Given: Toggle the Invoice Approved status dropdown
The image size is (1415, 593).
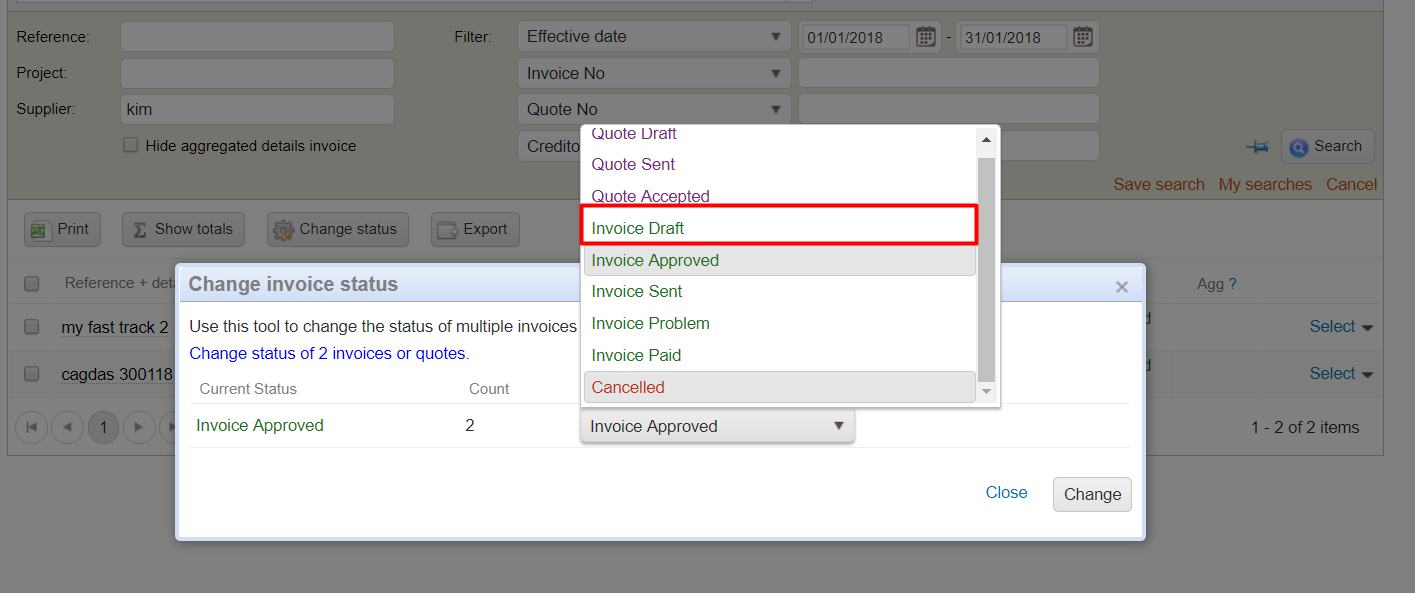Looking at the screenshot, I should pyautogui.click(x=717, y=426).
